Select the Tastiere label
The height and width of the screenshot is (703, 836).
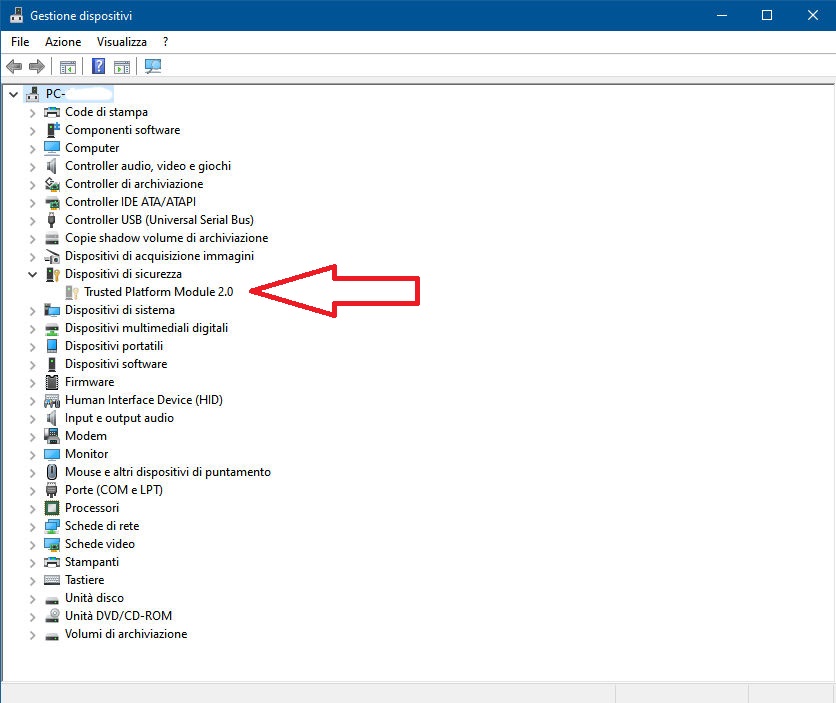(85, 580)
